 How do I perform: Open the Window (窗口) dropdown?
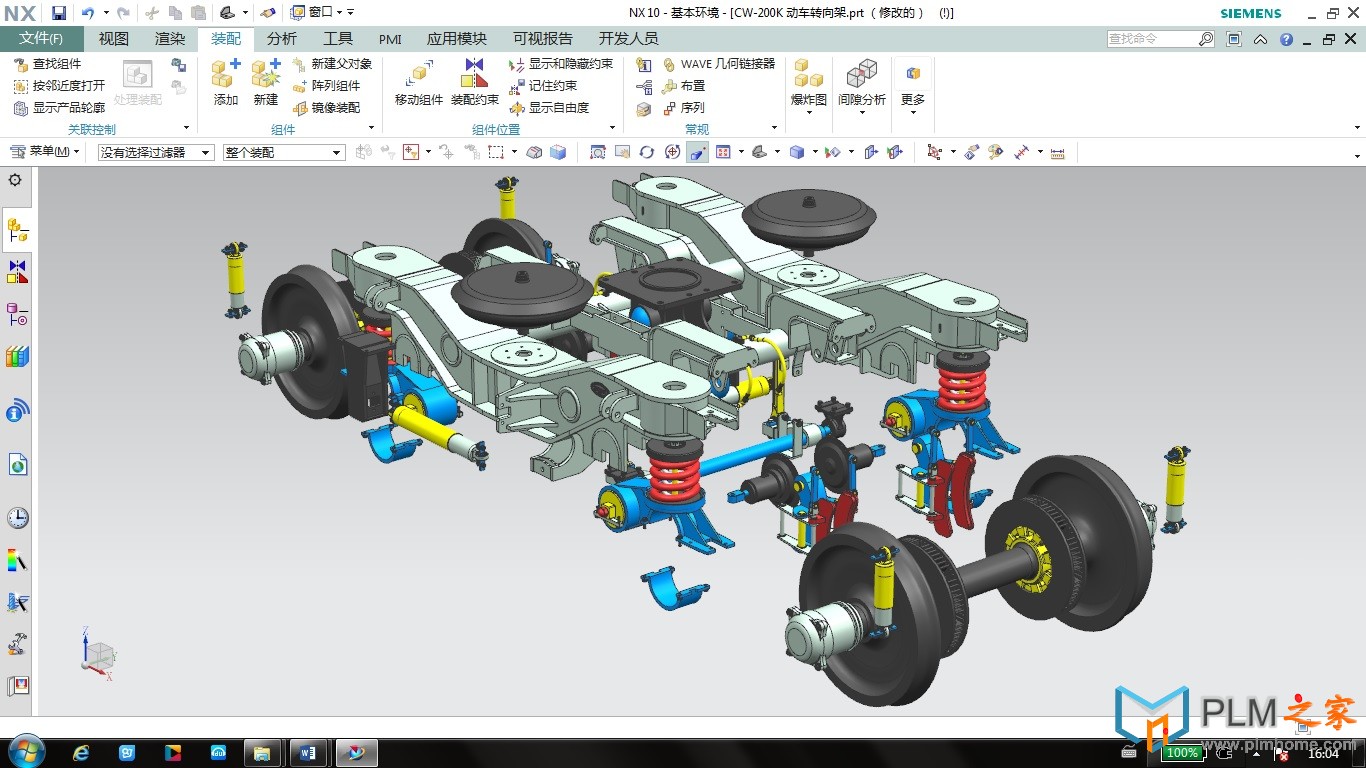pos(315,12)
